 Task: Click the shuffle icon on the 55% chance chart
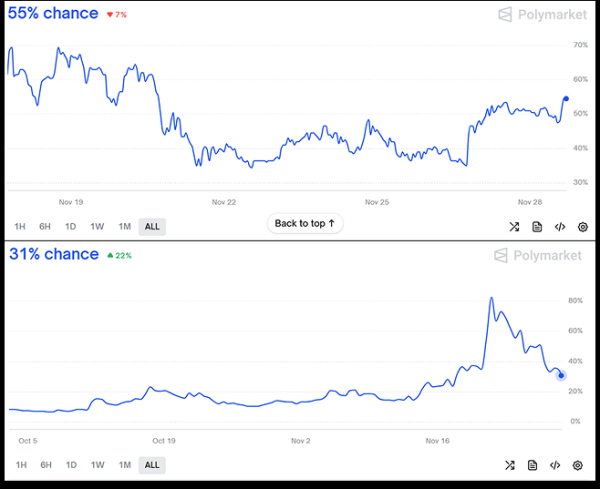pyautogui.click(x=514, y=227)
